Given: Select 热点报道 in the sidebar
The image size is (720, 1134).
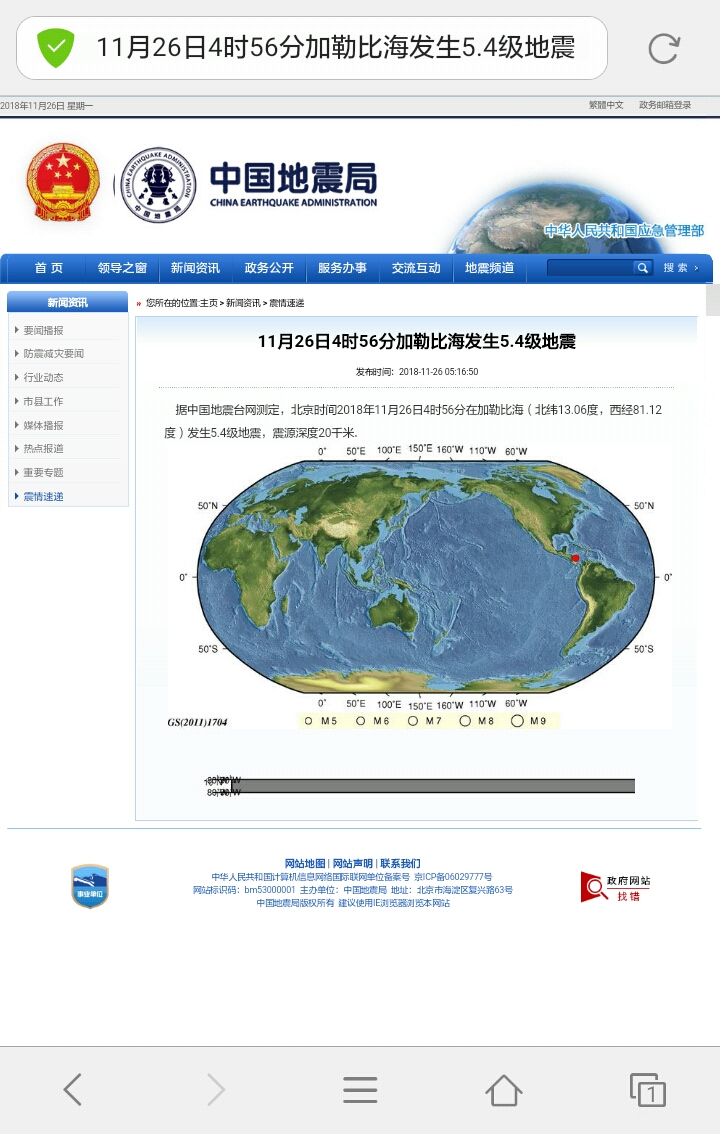Looking at the screenshot, I should [43, 448].
